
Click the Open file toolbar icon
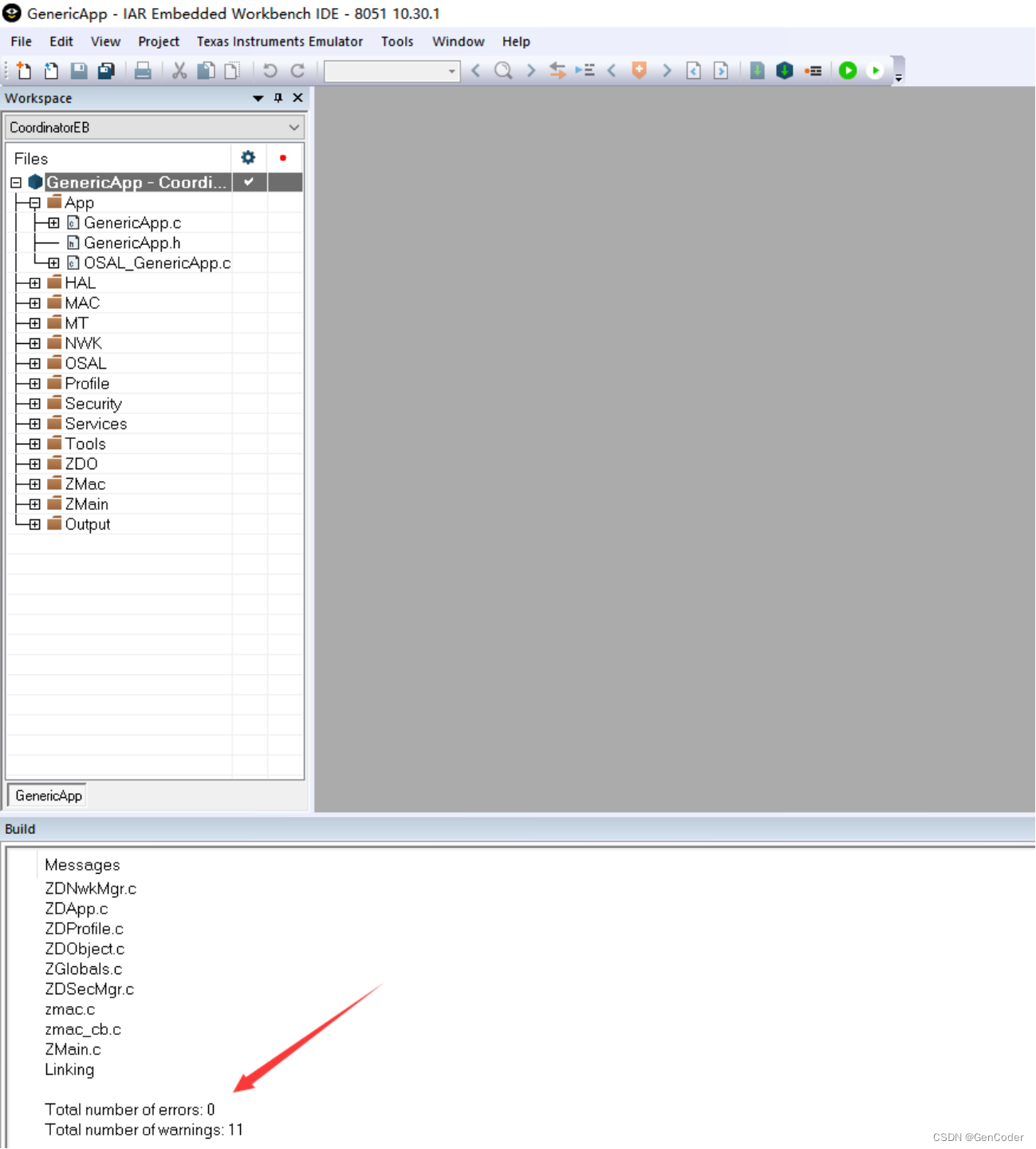click(x=51, y=71)
